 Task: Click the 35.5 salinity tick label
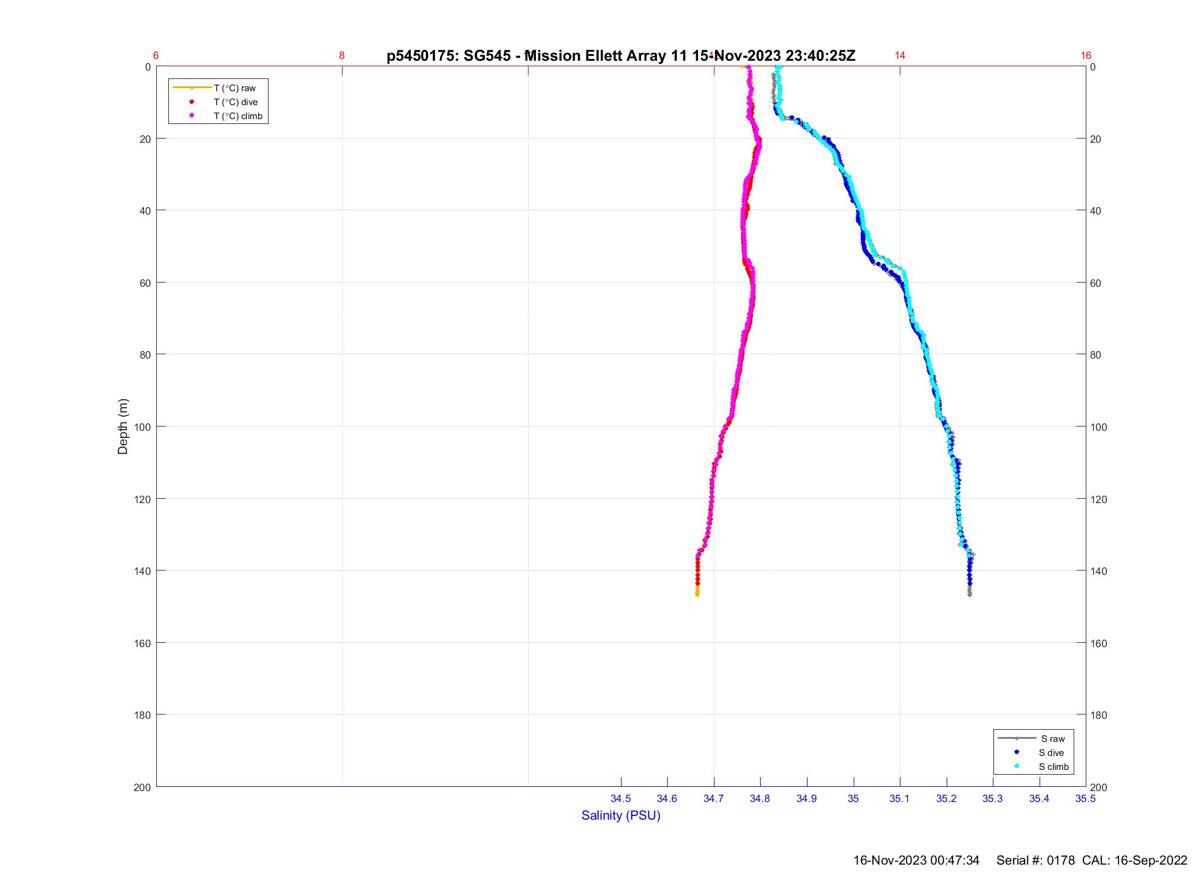click(x=1085, y=798)
